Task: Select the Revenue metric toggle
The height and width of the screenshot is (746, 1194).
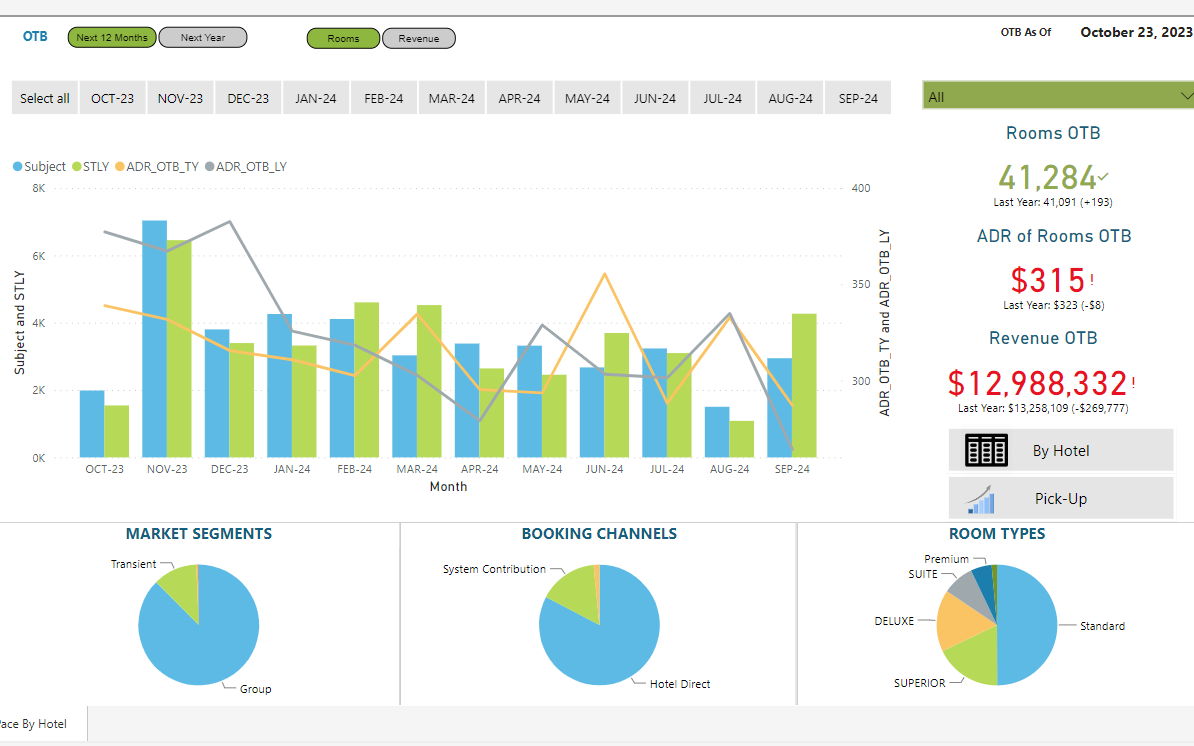Action: [x=419, y=38]
